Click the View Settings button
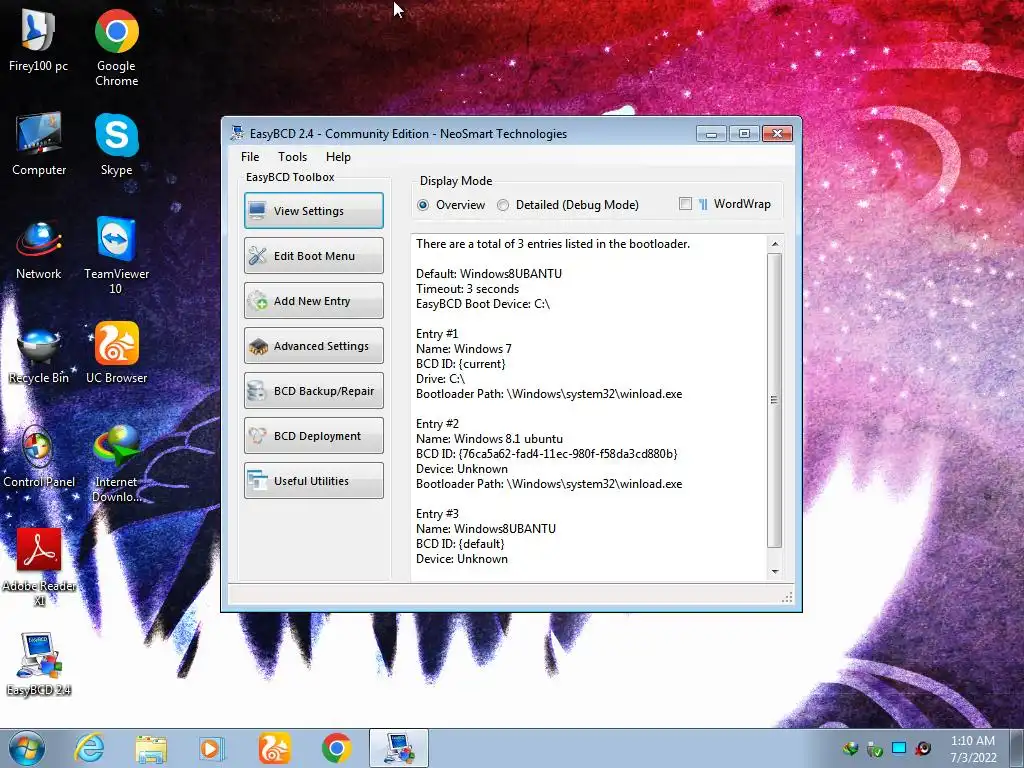 (x=313, y=210)
